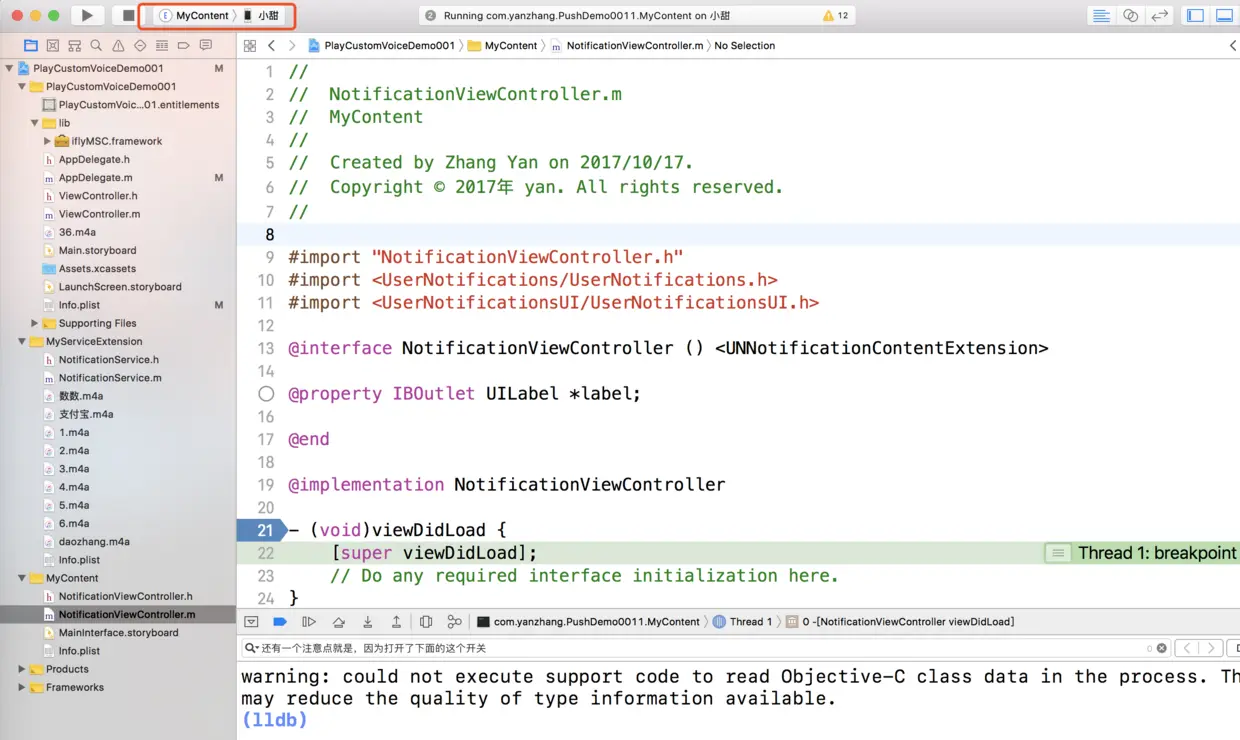Open the Report navigator speech-bubble icon

(x=206, y=46)
